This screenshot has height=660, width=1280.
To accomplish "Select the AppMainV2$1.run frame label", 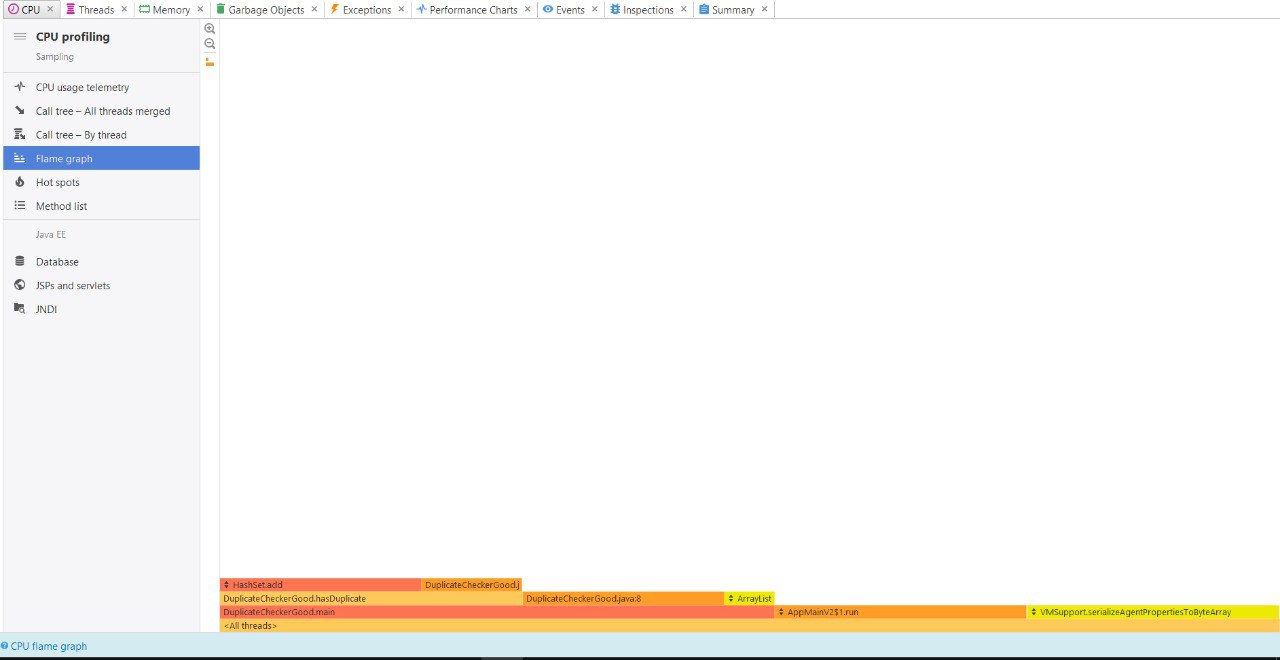I will coord(823,612).
